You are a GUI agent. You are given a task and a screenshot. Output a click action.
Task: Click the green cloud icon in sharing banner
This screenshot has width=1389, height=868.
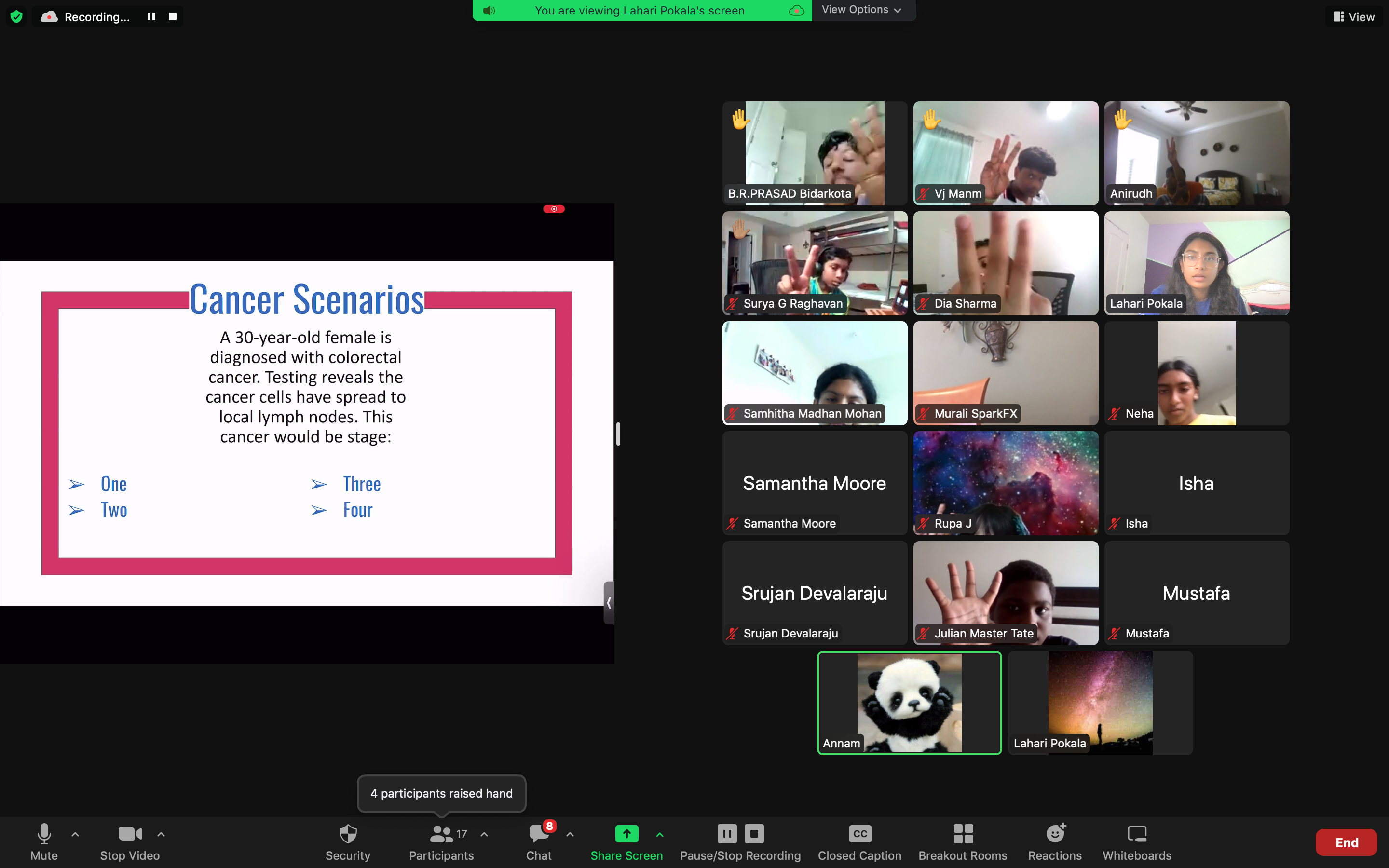pos(797,10)
